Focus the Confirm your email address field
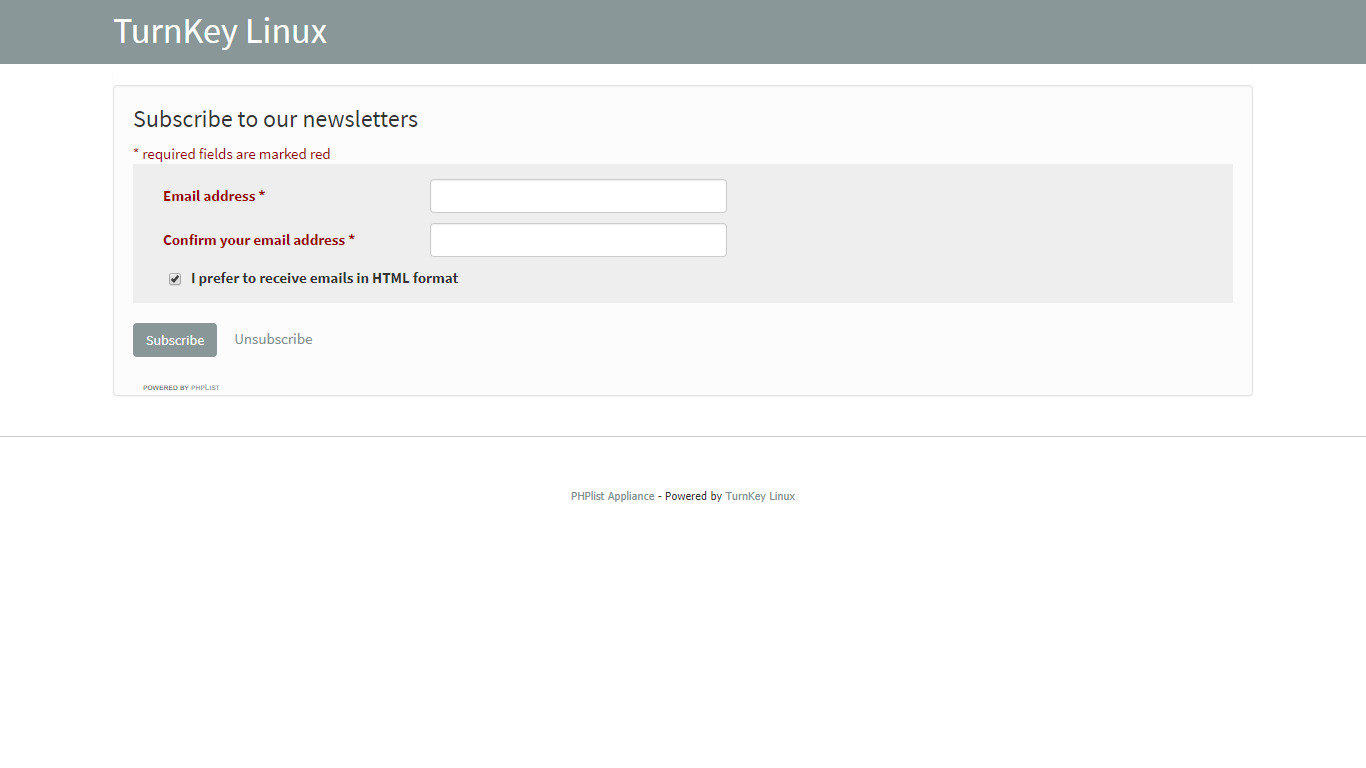Viewport: 1366px width, 768px height. (x=578, y=240)
